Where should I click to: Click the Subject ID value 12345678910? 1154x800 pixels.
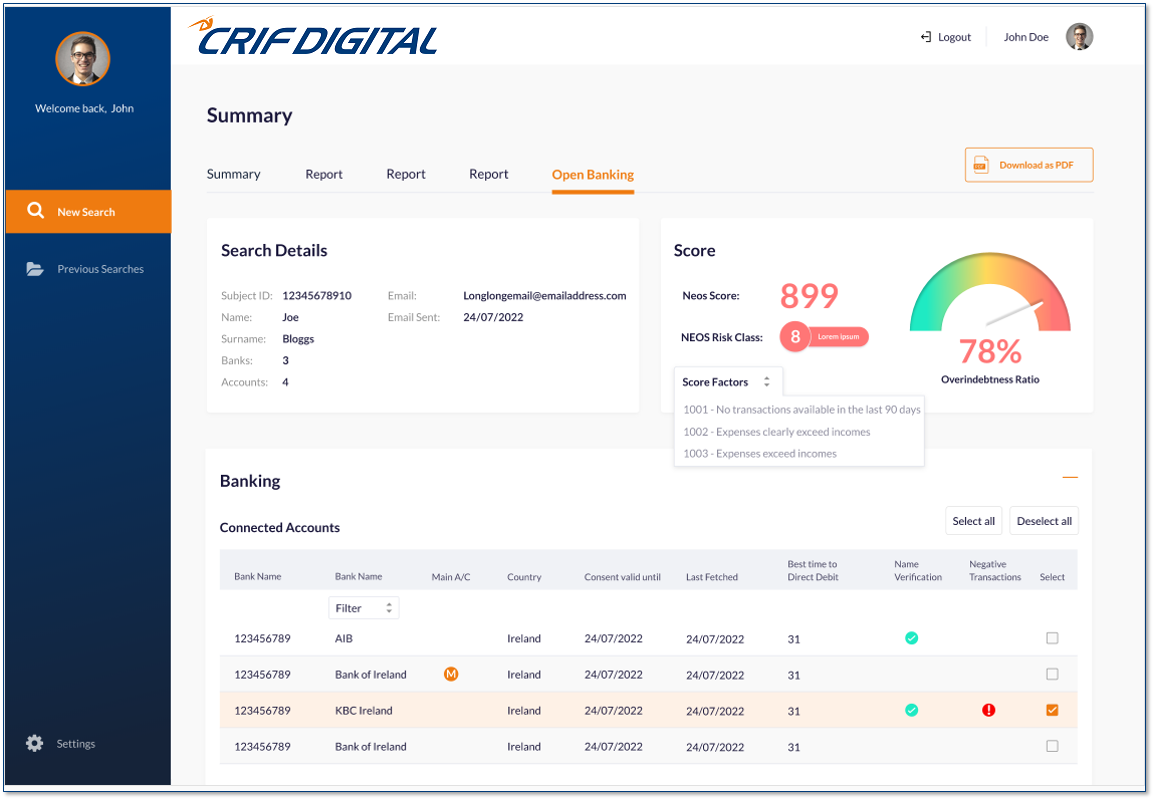(x=316, y=296)
